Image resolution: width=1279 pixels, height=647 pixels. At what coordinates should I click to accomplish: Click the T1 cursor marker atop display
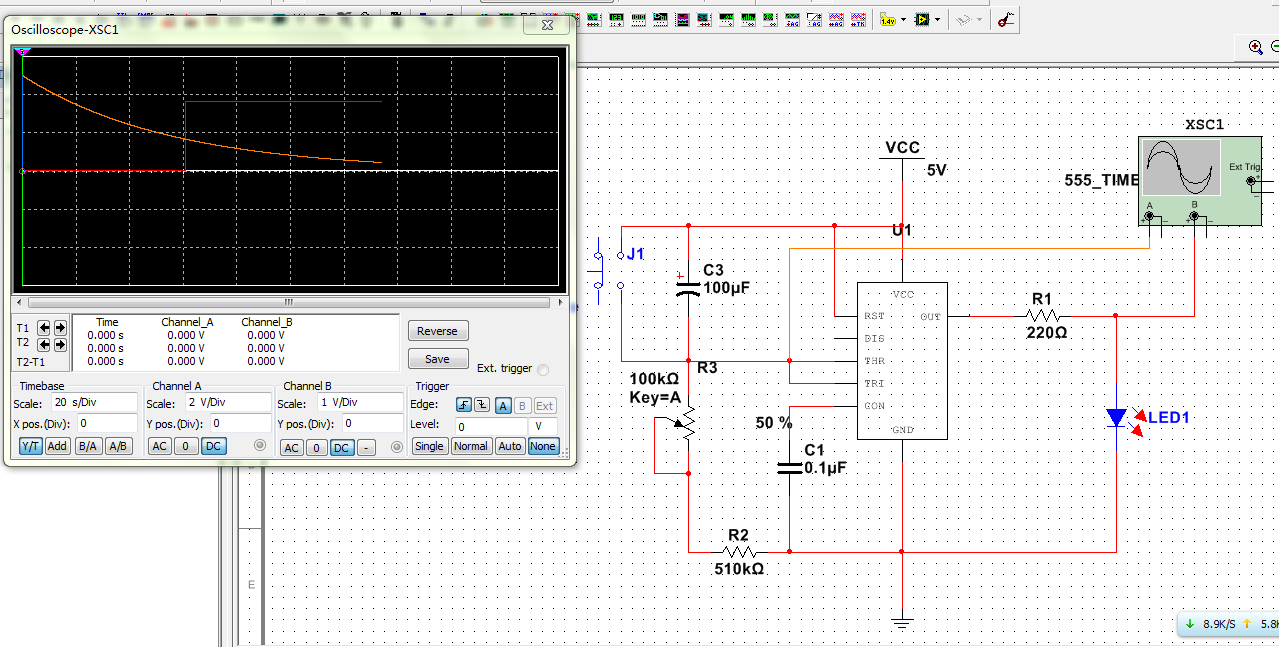click(x=22, y=50)
